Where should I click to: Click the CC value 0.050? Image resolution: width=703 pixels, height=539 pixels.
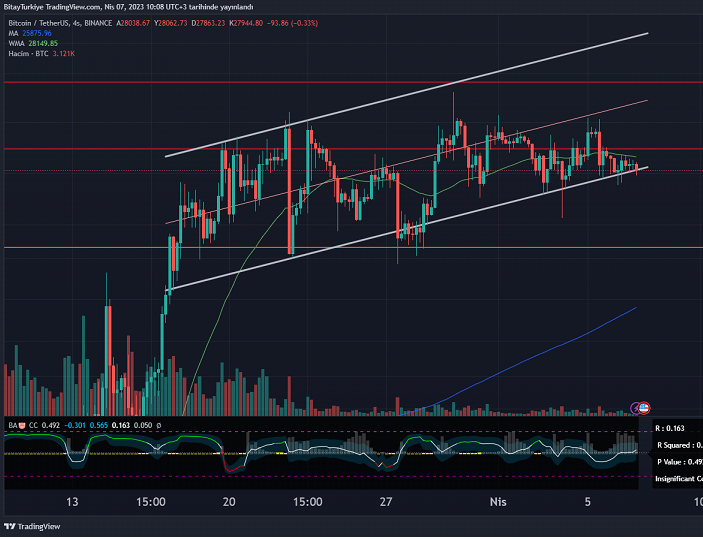tap(143, 425)
